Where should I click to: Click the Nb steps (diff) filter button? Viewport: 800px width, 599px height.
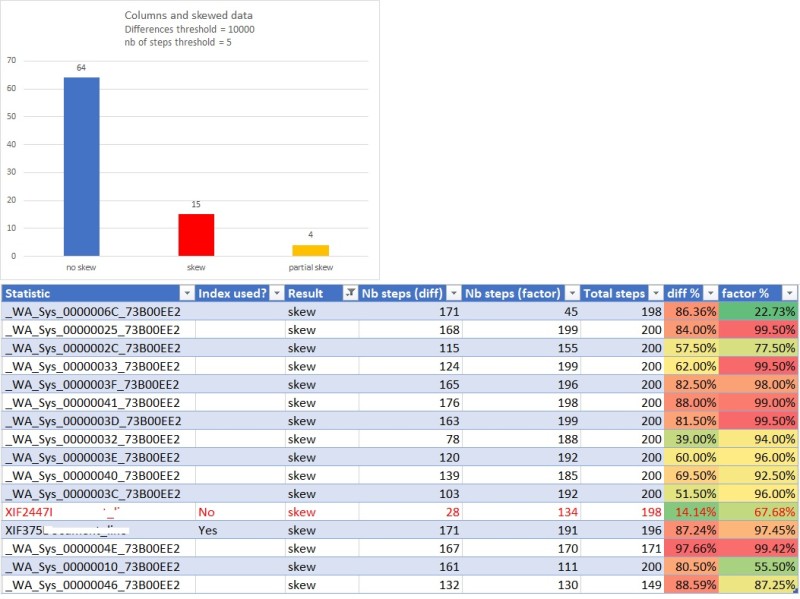click(454, 294)
